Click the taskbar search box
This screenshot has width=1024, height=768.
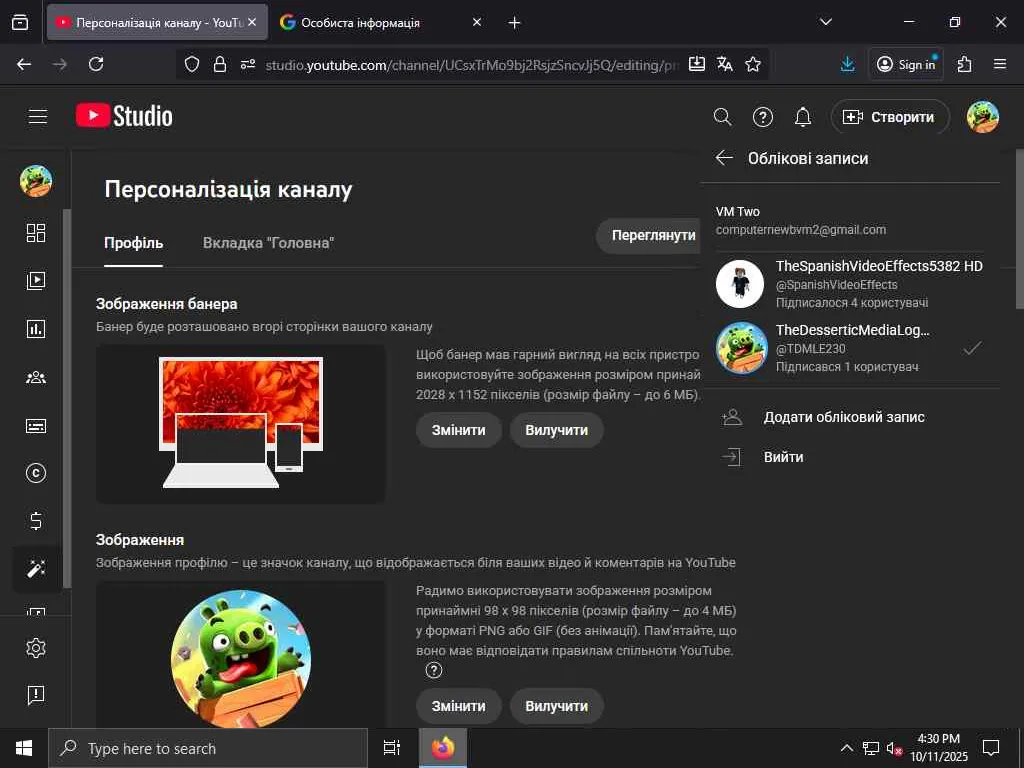tap(208, 748)
